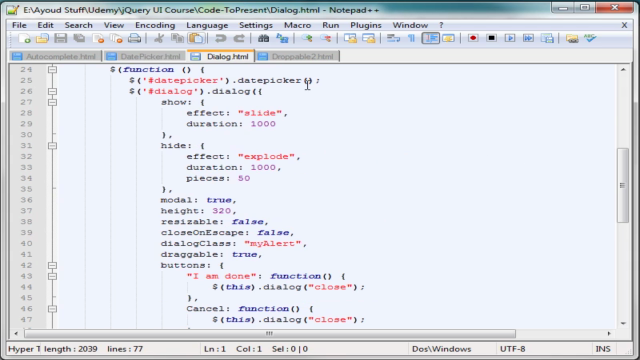
Task: Toggle the Show Indent Guide icon
Action: 430,38
